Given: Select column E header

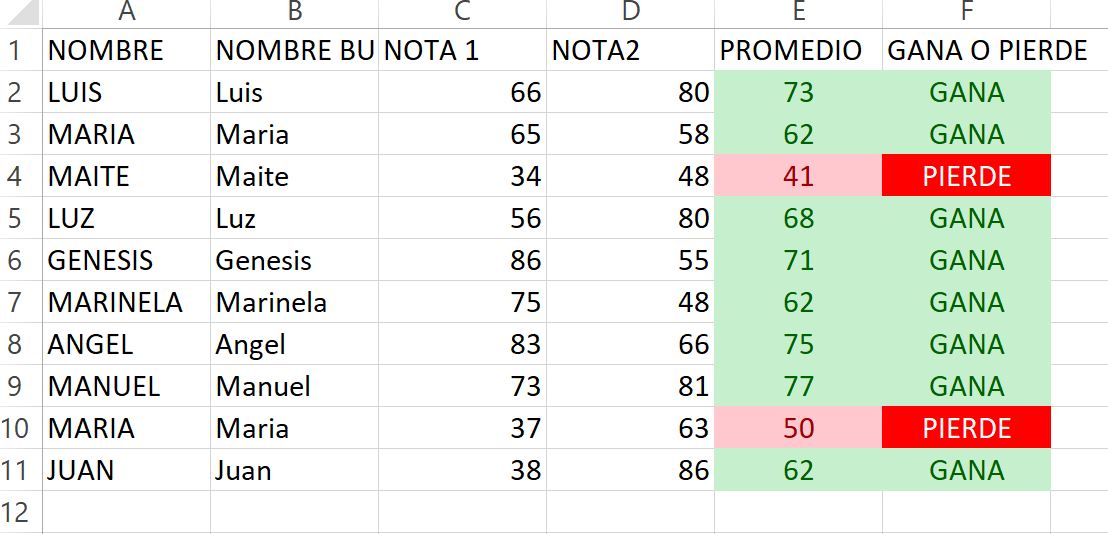Looking at the screenshot, I should [x=798, y=13].
